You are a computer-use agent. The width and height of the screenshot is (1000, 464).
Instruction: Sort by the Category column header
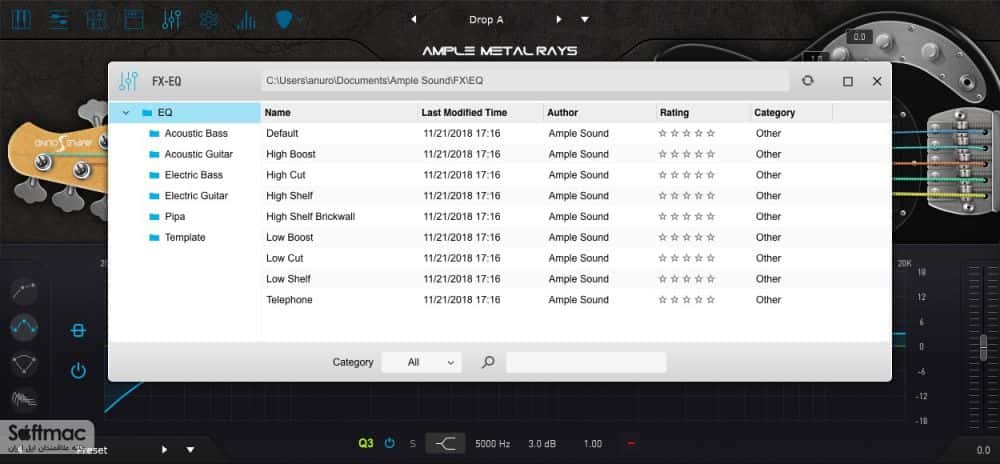coord(791,113)
